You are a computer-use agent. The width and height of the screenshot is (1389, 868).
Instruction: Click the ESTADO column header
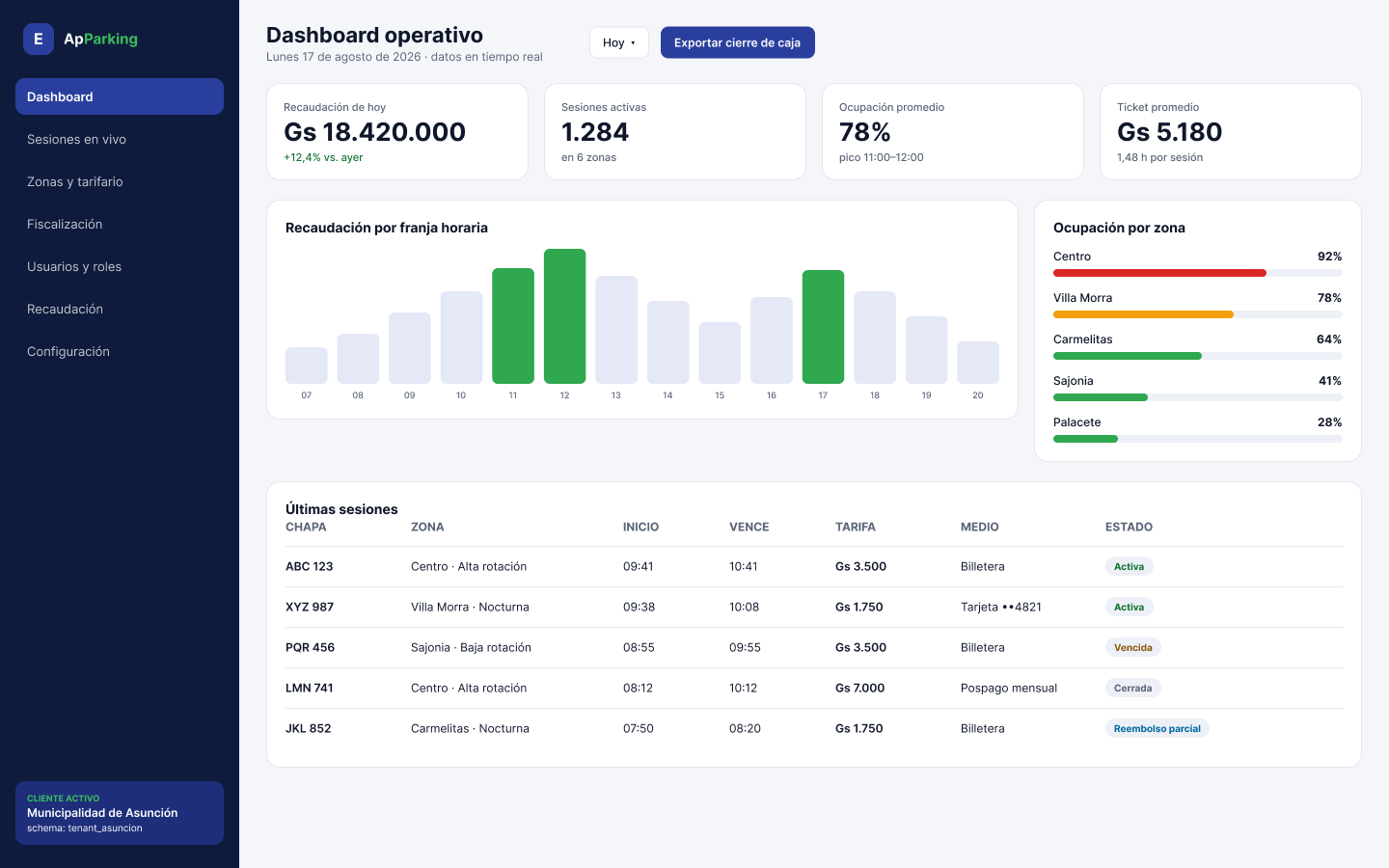1130,528
